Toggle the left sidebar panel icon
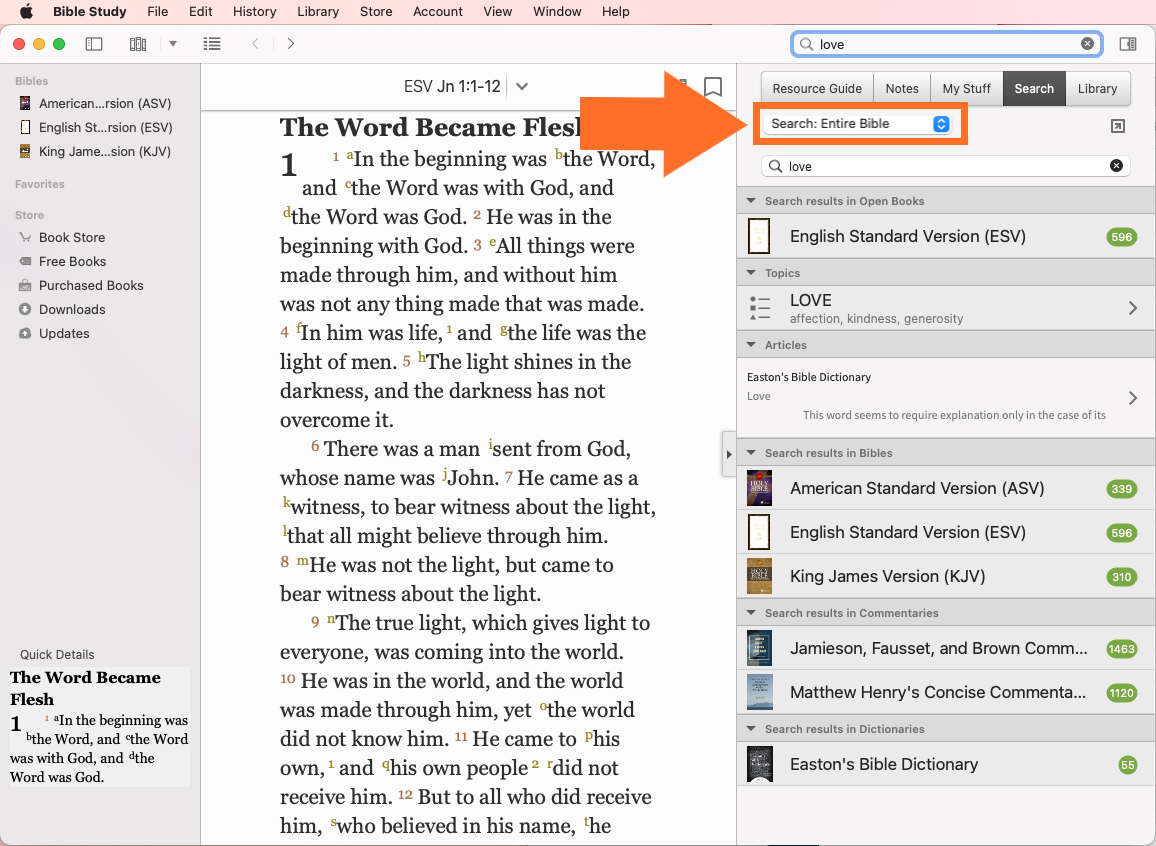Viewport: 1156px width, 846px height. coord(94,44)
